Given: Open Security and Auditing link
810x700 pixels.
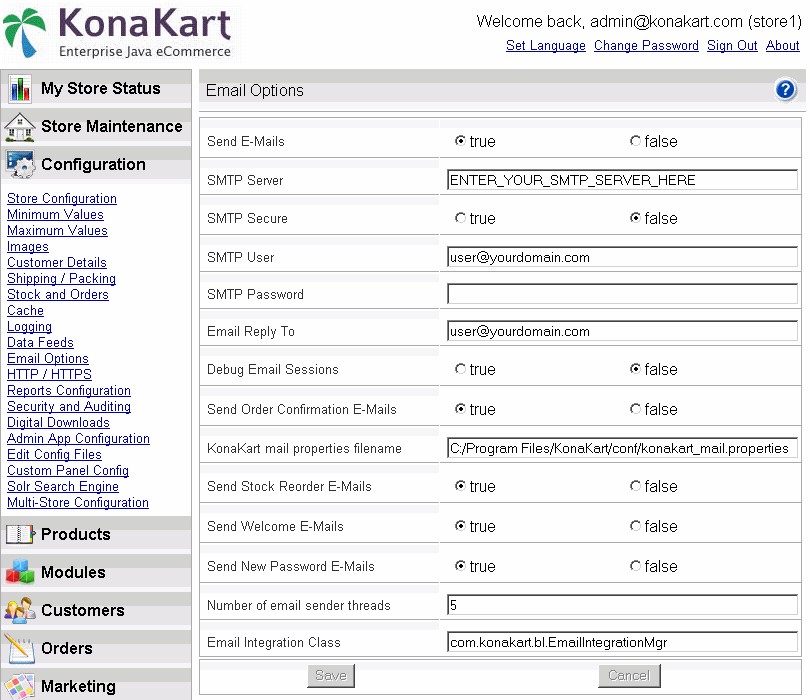Looking at the screenshot, I should [69, 407].
